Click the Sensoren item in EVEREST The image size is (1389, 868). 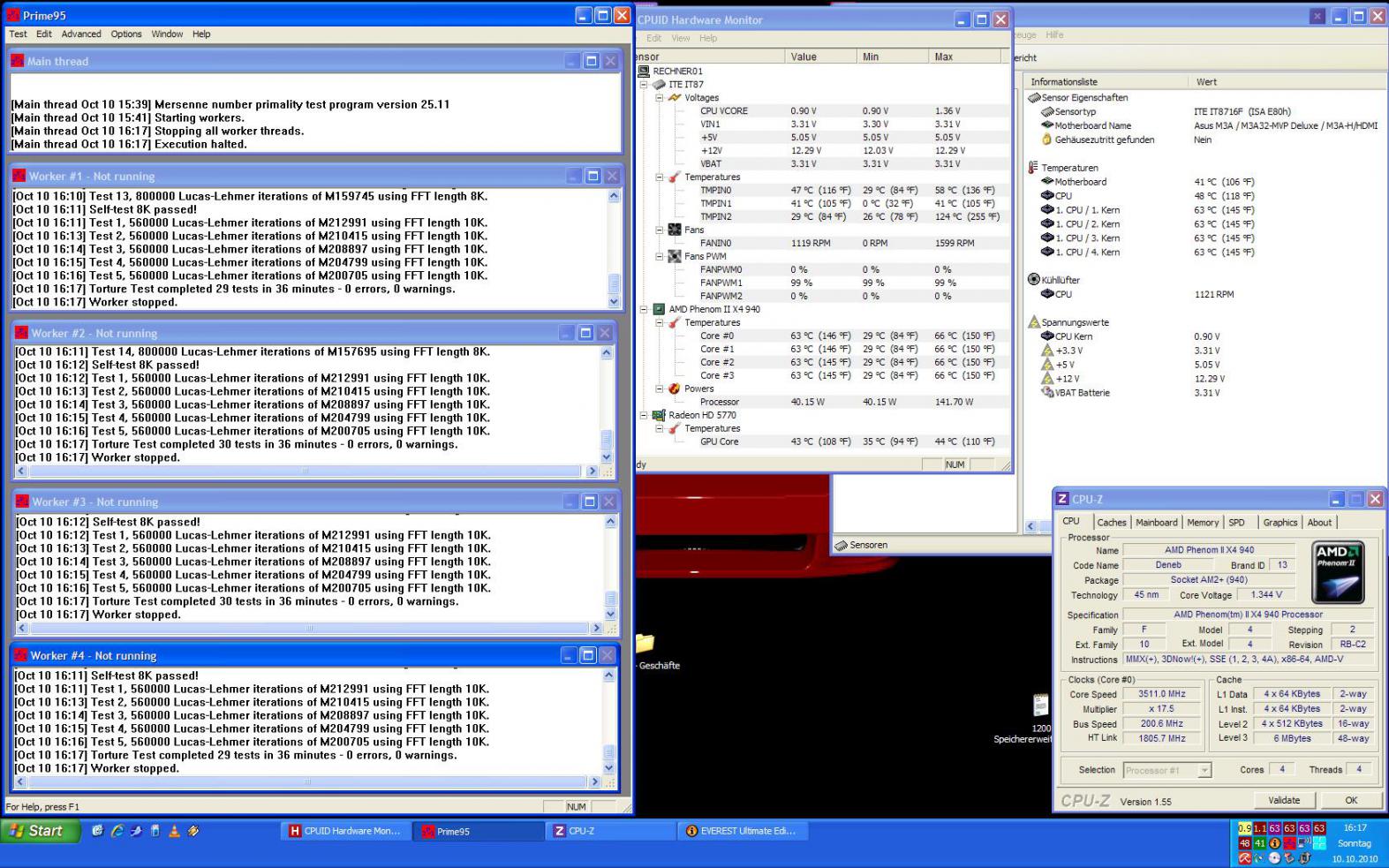[x=861, y=545]
